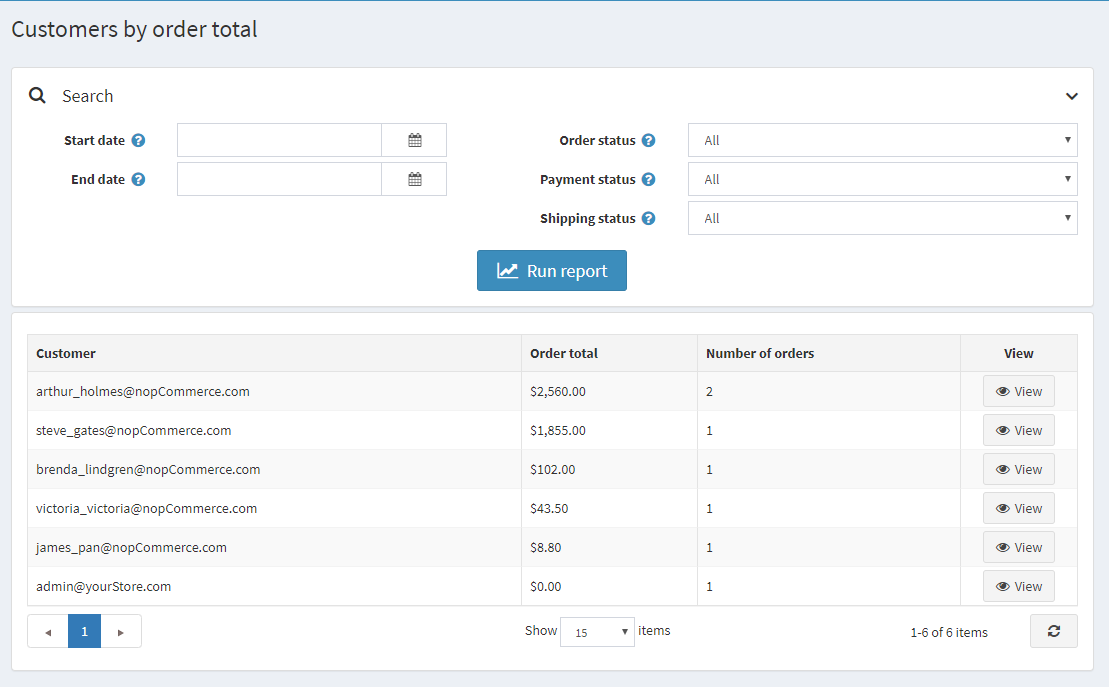The height and width of the screenshot is (687, 1109).
Task: Click the Start date input field
Action: coord(279,141)
